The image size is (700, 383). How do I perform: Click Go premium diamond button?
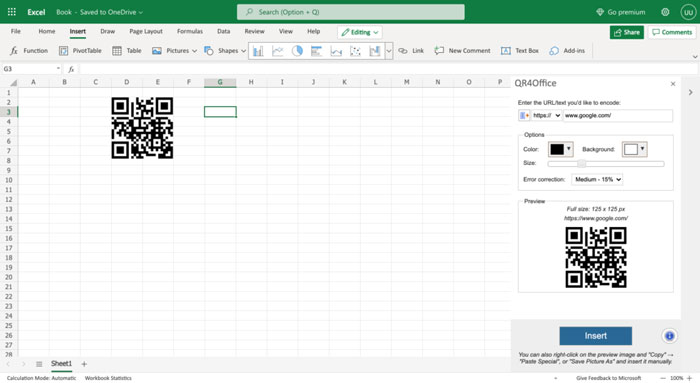click(x=621, y=12)
